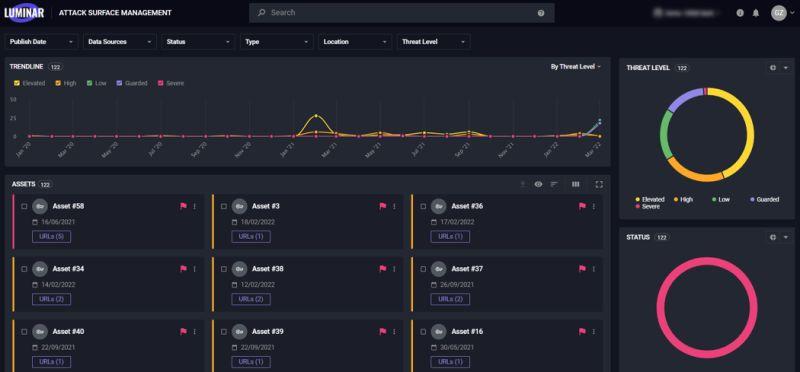
Task: Expand Assets panel to fullscreen
Action: point(599,184)
